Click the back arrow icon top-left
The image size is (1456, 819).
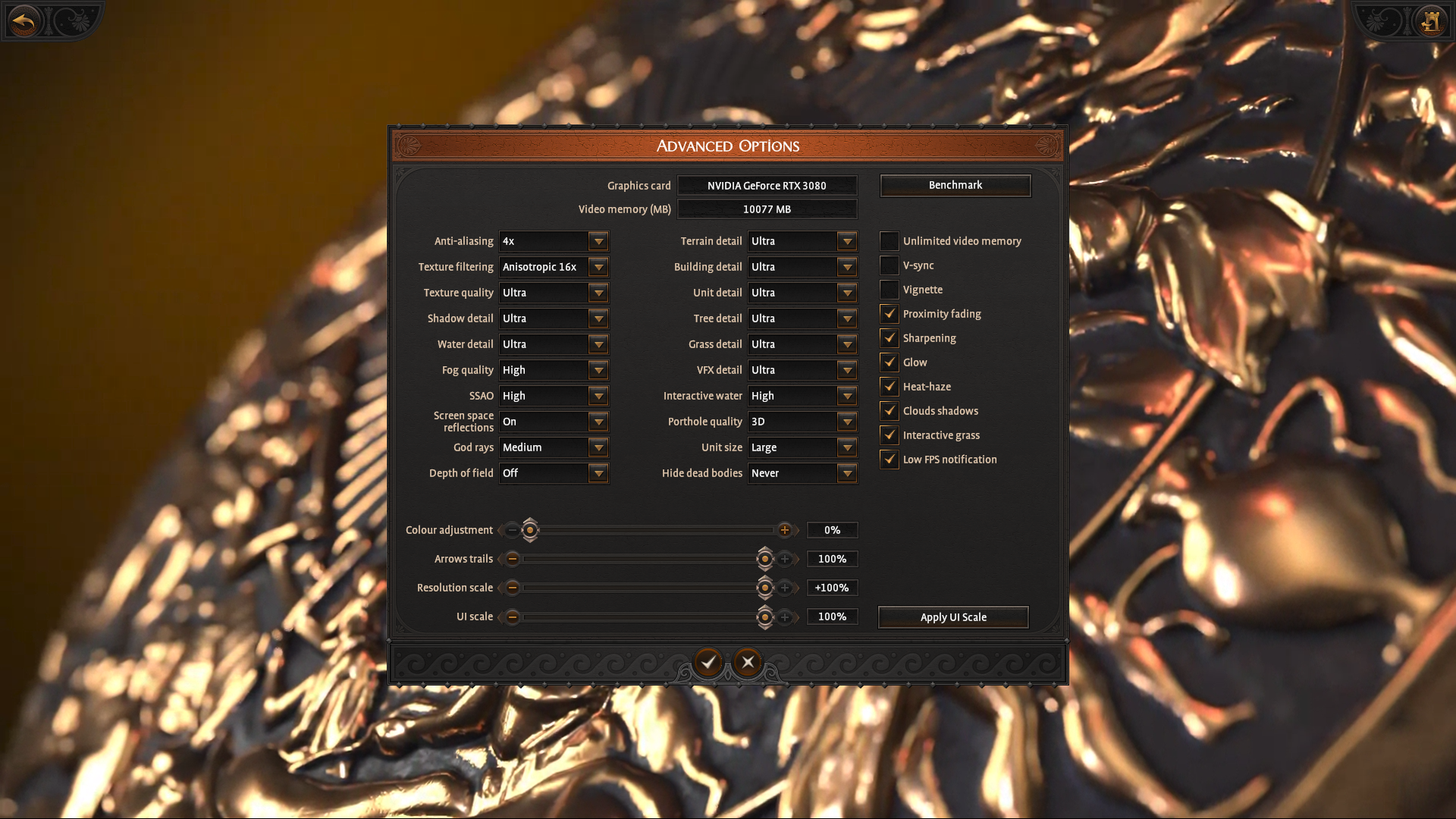point(24,21)
